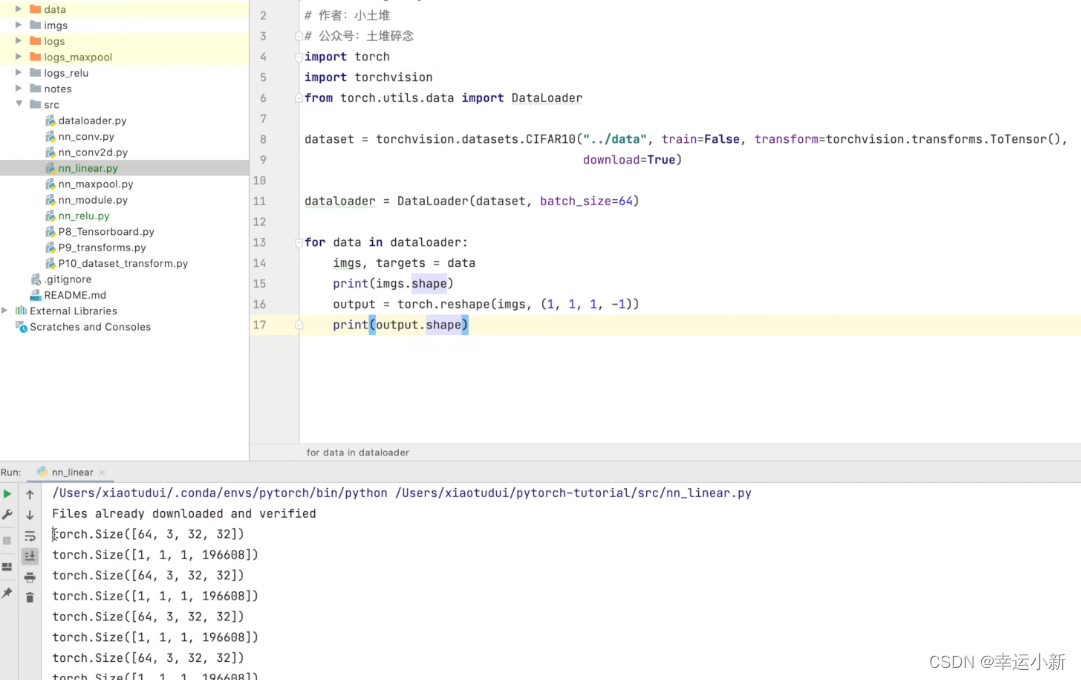Viewport: 1081px width, 680px height.
Task: Select nn_linear.py in project tree
Action: [x=88, y=168]
